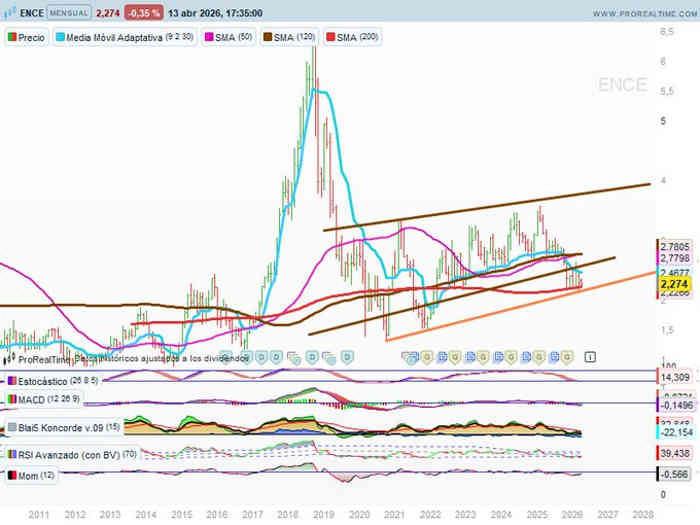Viewport: 700px width, 525px height.
Task: Click the -22,154 Koncorde value tag
Action: click(674, 431)
